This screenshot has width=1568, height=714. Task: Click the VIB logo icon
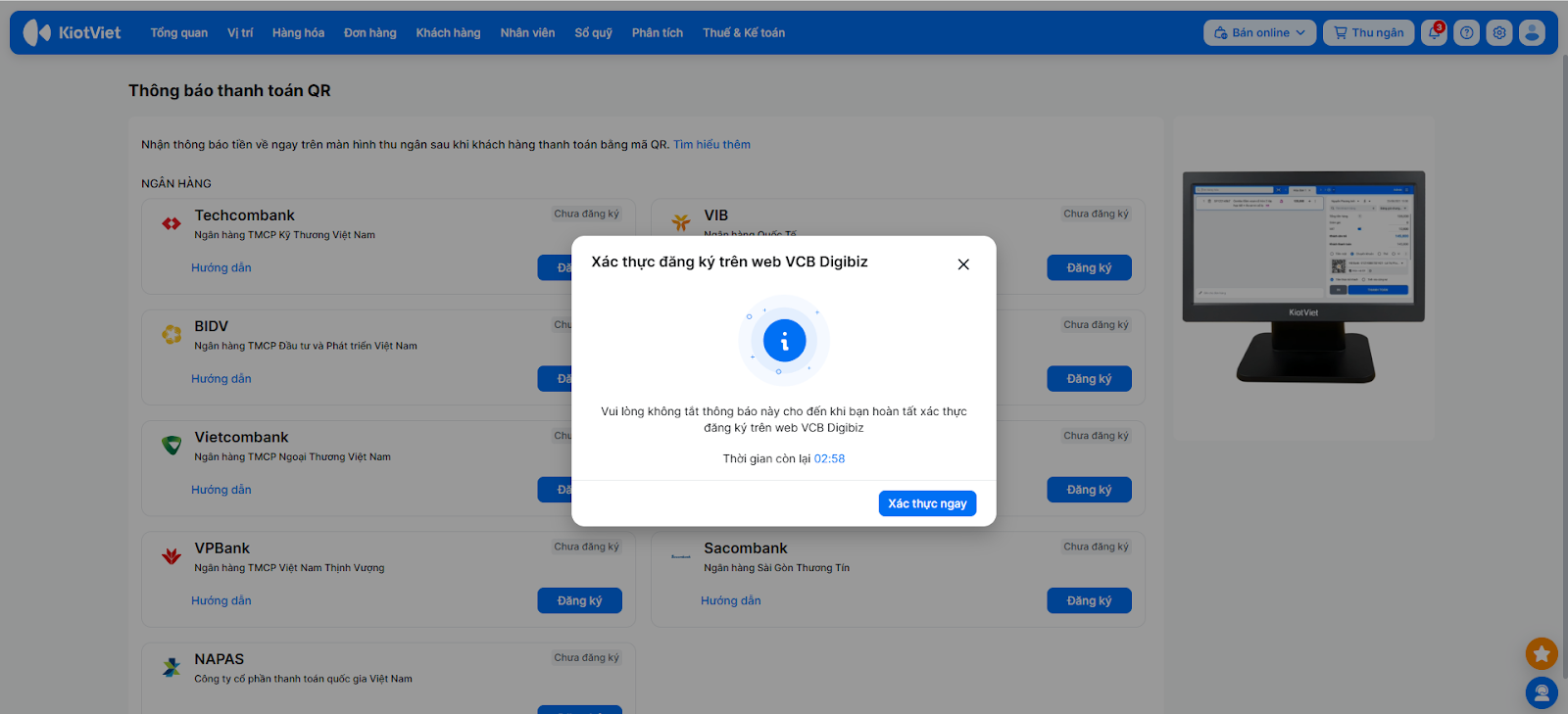point(681,223)
